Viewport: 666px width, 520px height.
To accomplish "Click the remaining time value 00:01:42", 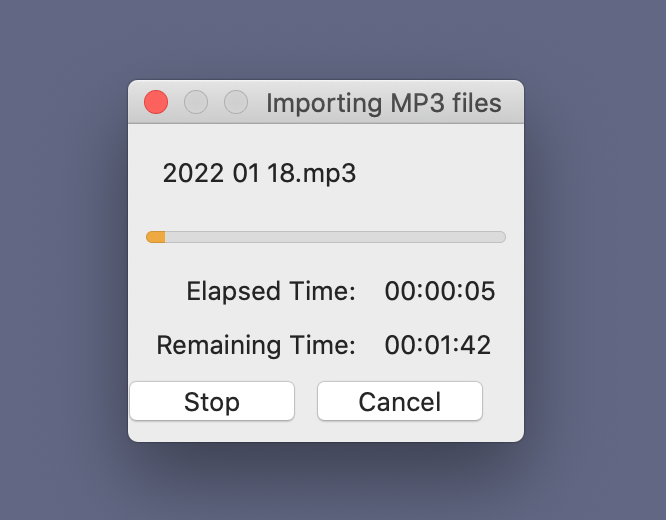I will click(x=438, y=346).
